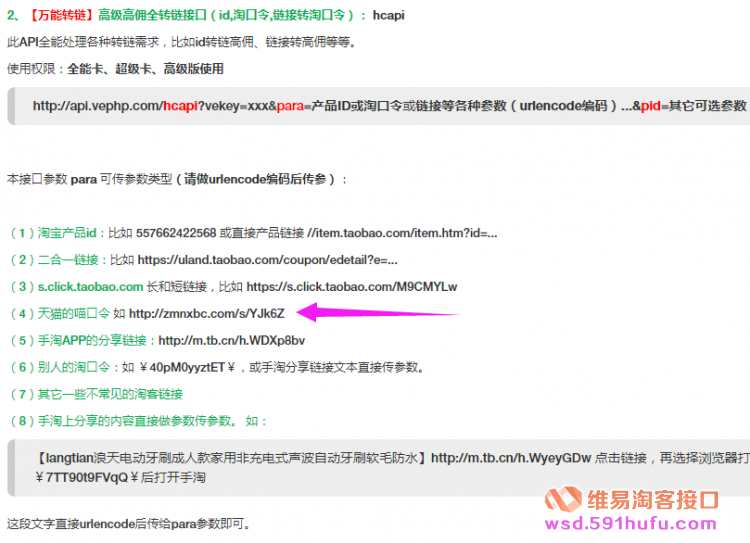Image resolution: width=750 pixels, height=543 pixels.
Task: Click the label '（5）手淘APP的分享链接'
Action: coord(77,340)
